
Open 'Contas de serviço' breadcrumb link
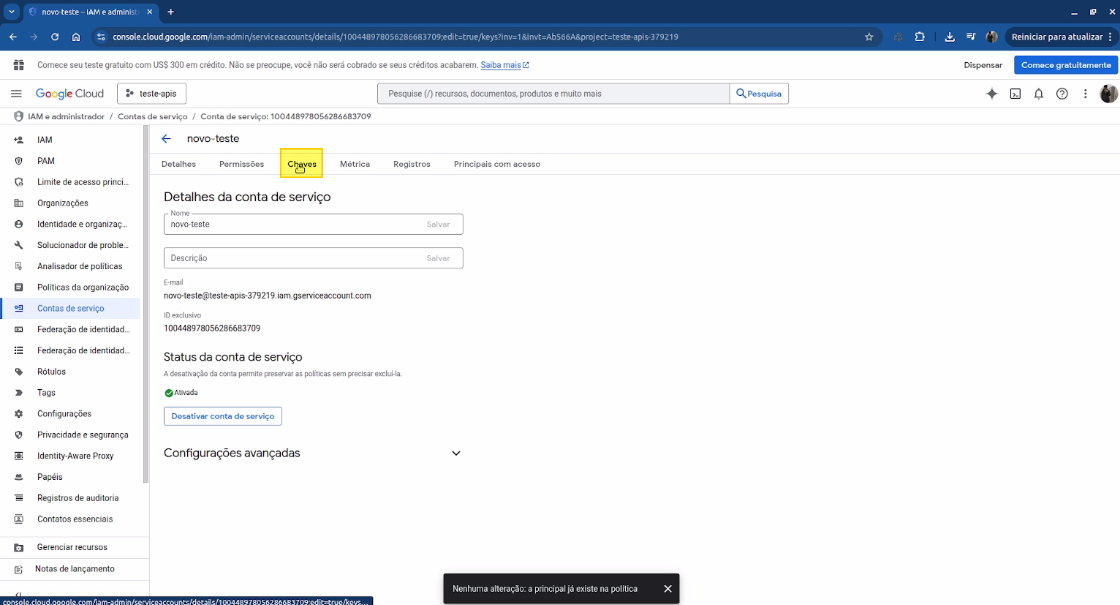pos(152,116)
